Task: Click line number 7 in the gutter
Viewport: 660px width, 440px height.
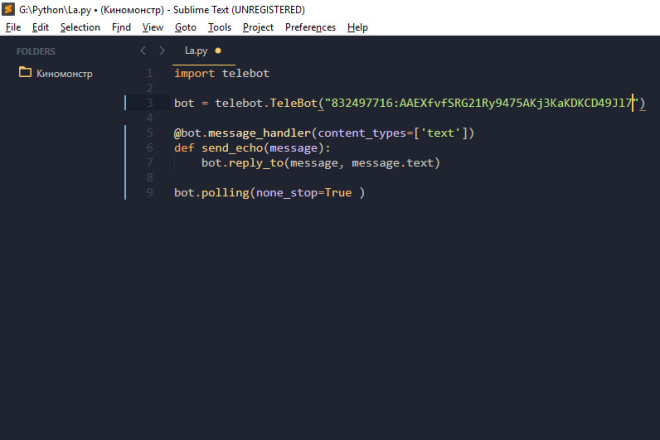Action: click(149, 163)
